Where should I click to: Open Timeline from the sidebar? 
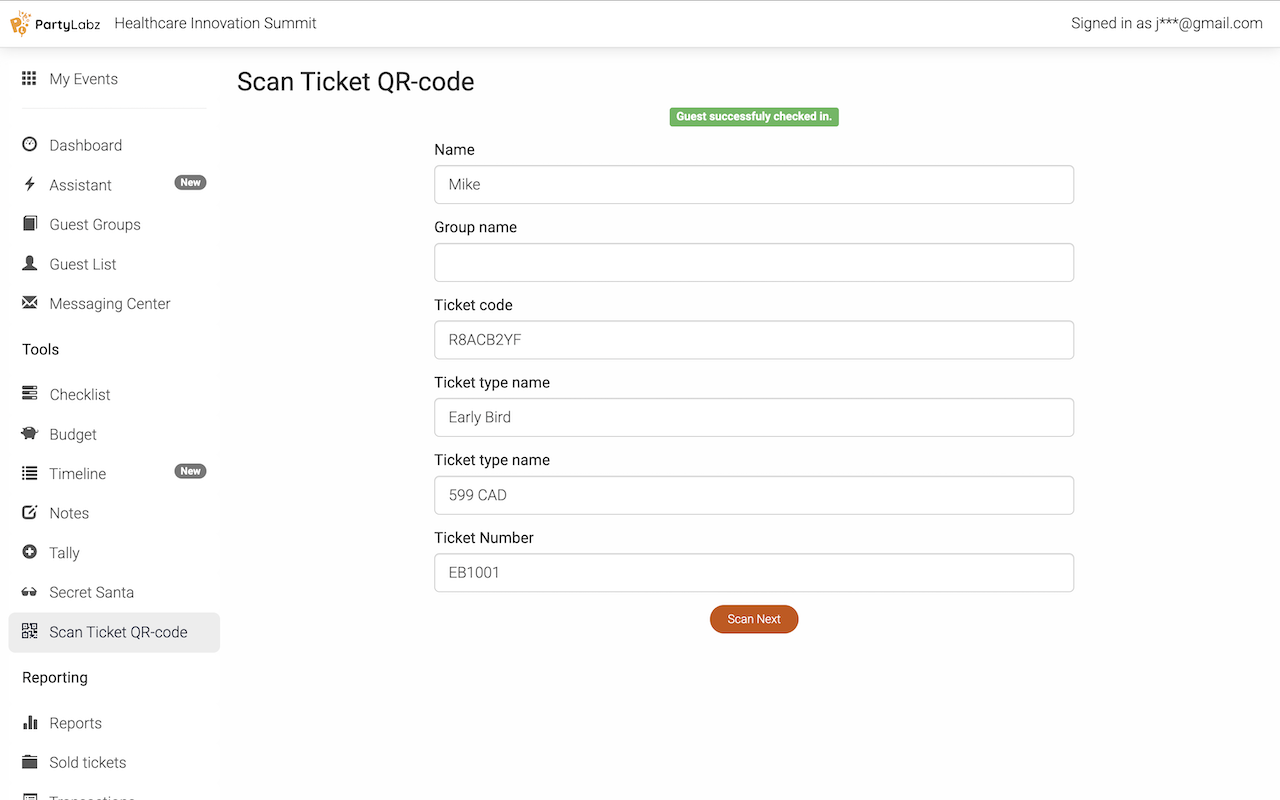point(78,474)
